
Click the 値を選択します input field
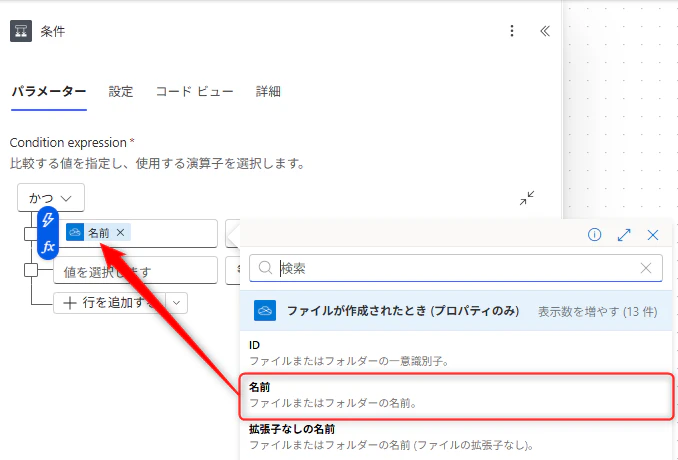(135, 271)
